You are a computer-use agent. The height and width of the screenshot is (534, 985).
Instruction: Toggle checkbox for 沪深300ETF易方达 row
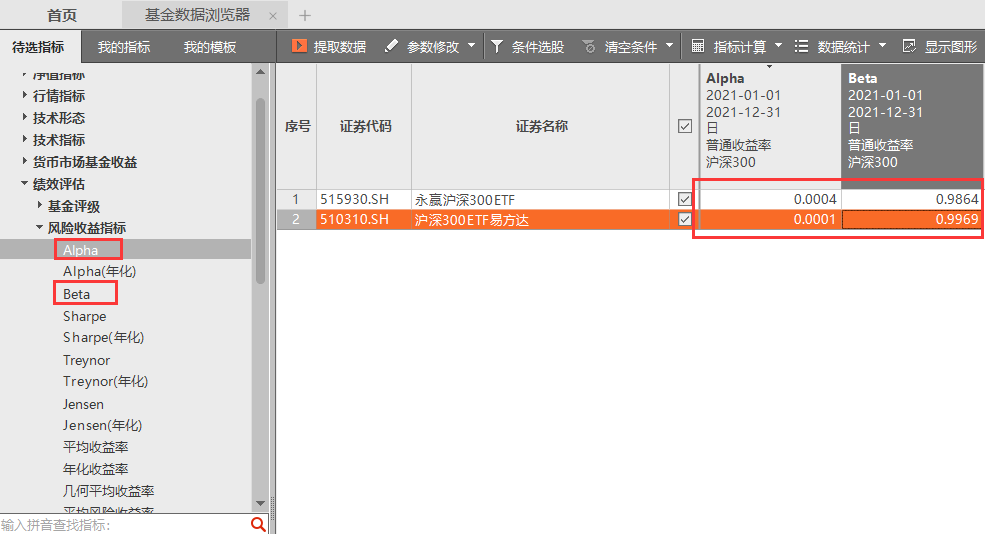(x=685, y=219)
